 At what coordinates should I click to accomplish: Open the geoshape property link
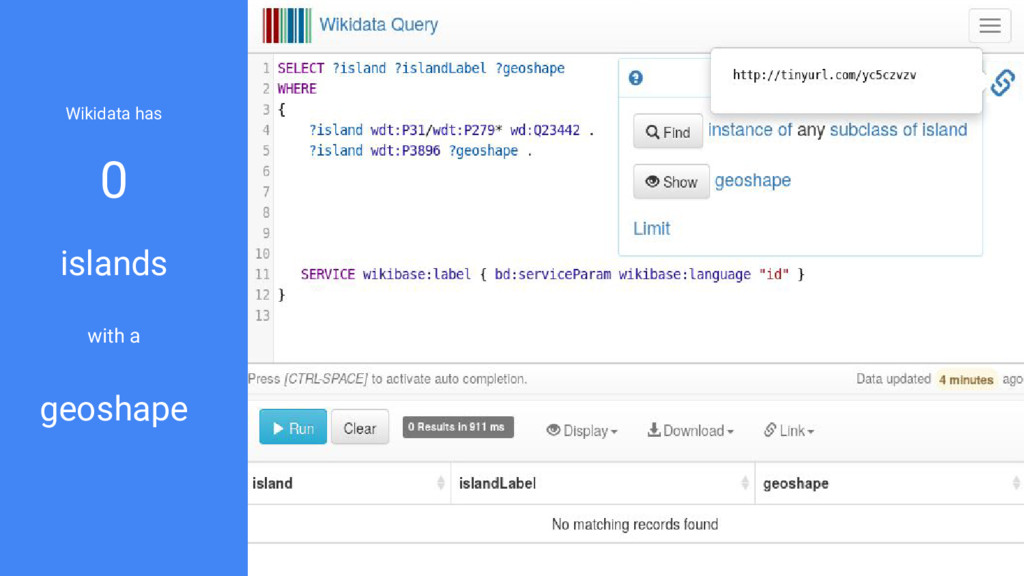click(752, 180)
